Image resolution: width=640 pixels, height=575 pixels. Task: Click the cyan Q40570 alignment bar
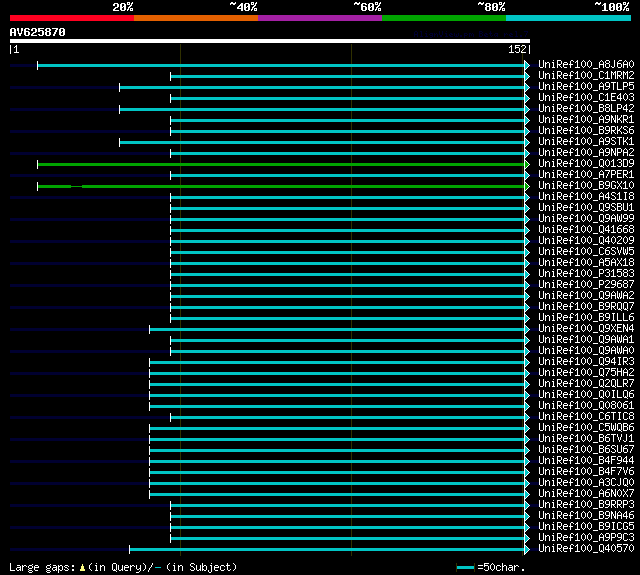(x=327, y=550)
